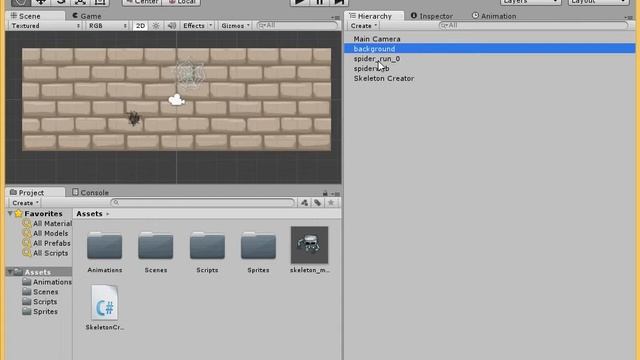The width and height of the screenshot is (640, 360).
Task: Select the Hand tool in top toolbar
Action: coord(20,2)
